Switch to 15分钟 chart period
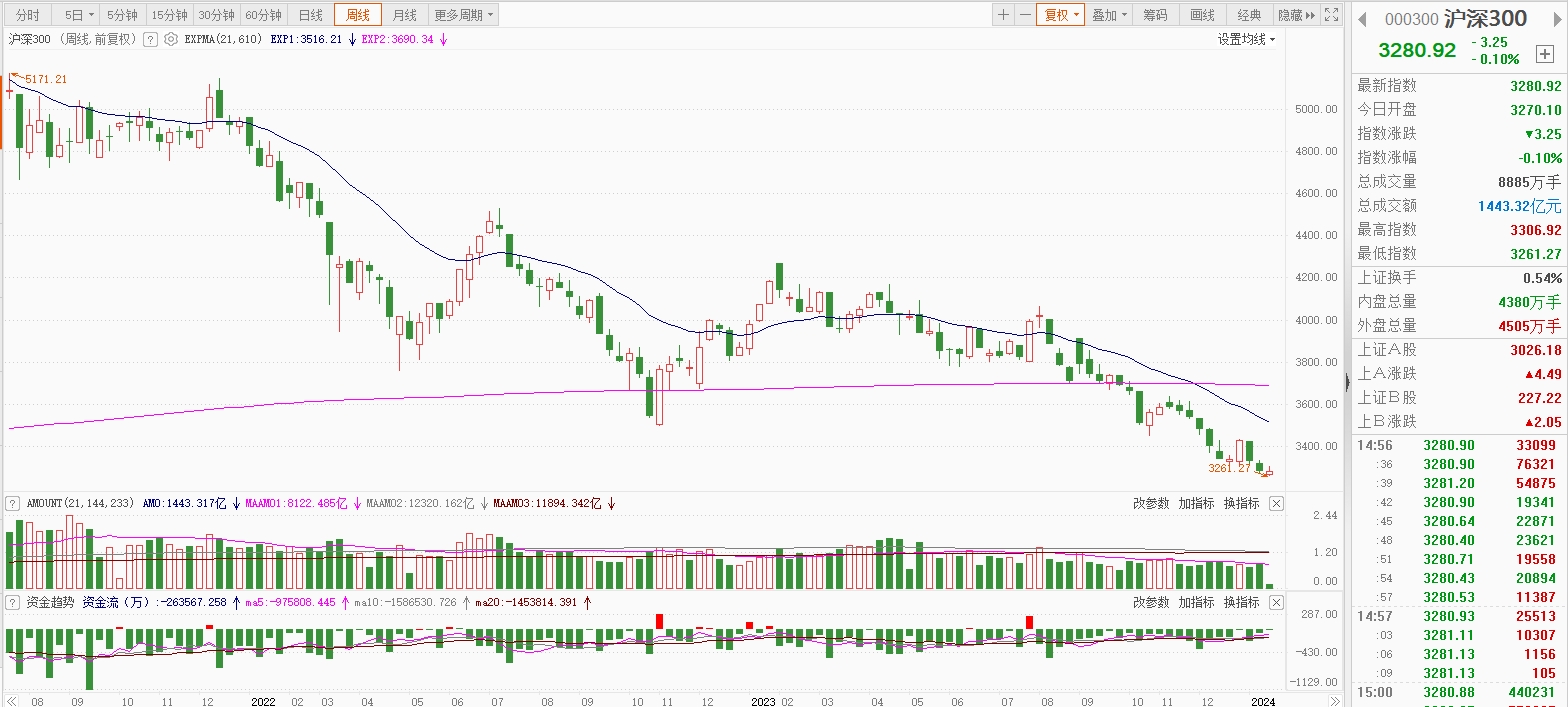This screenshot has width=1568, height=707. (x=169, y=15)
